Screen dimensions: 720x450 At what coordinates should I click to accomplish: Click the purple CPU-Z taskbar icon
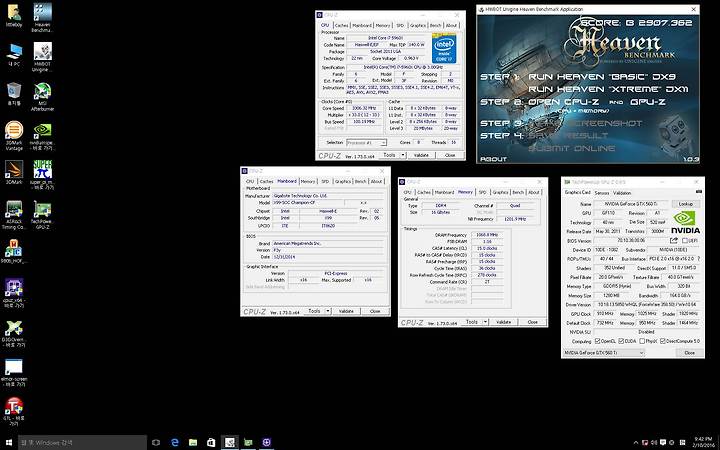point(266,443)
